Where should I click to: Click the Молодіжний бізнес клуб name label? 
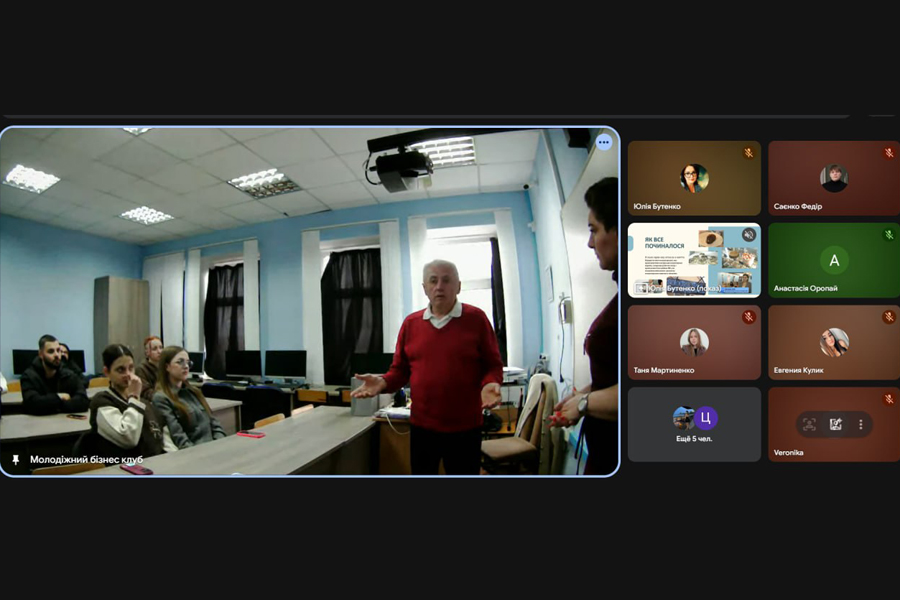pos(86,460)
